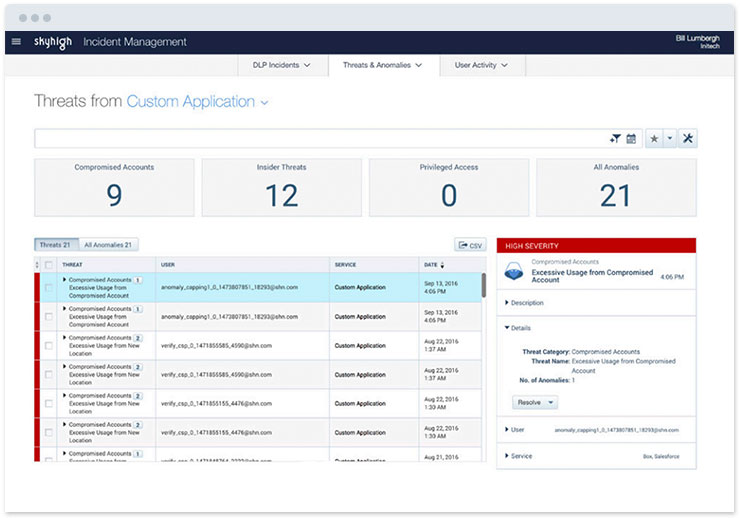Open the hamburger navigation menu
Image resolution: width=740 pixels, height=518 pixels.
(16, 42)
